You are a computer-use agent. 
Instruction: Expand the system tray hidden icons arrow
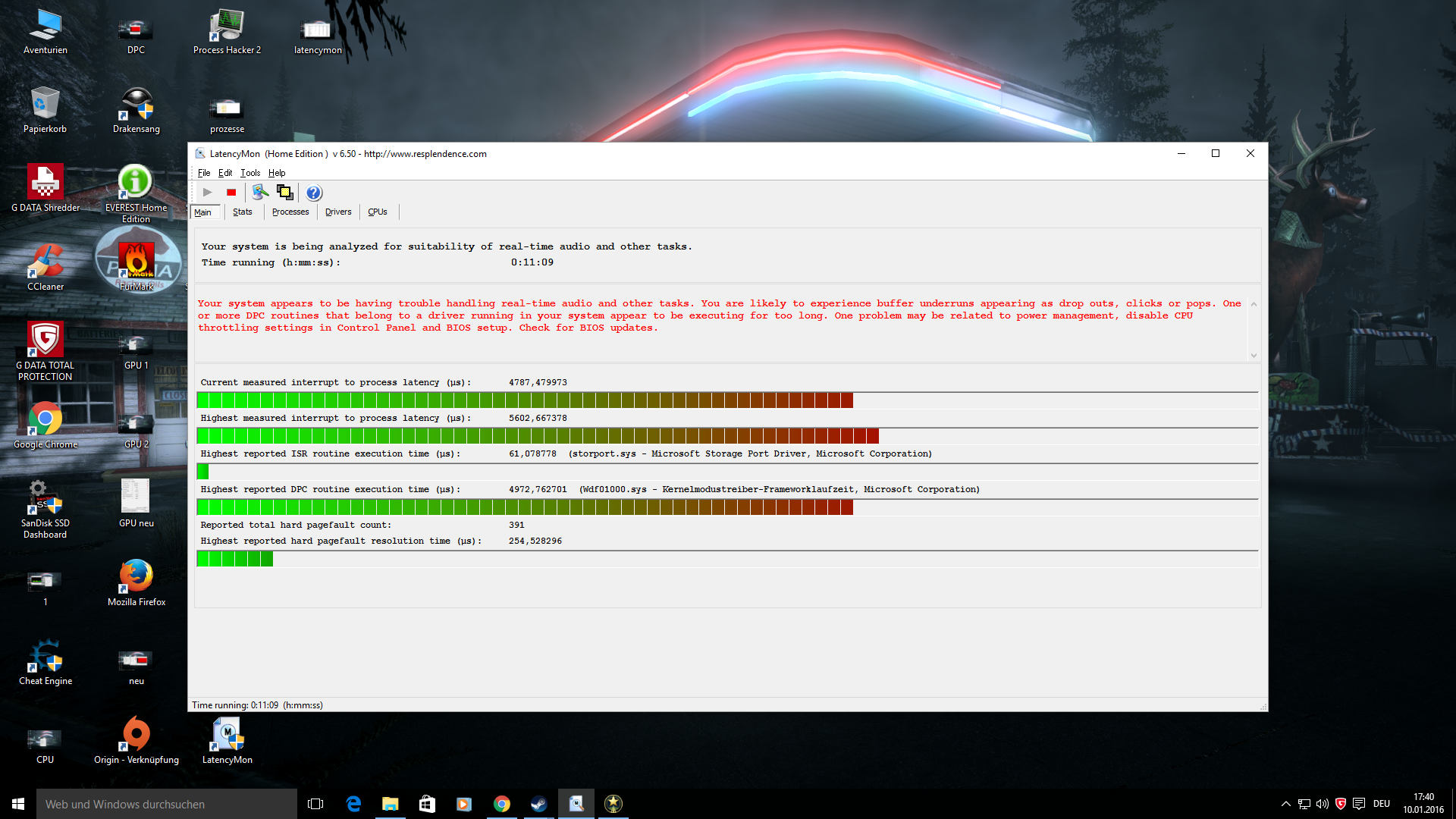(1285, 804)
